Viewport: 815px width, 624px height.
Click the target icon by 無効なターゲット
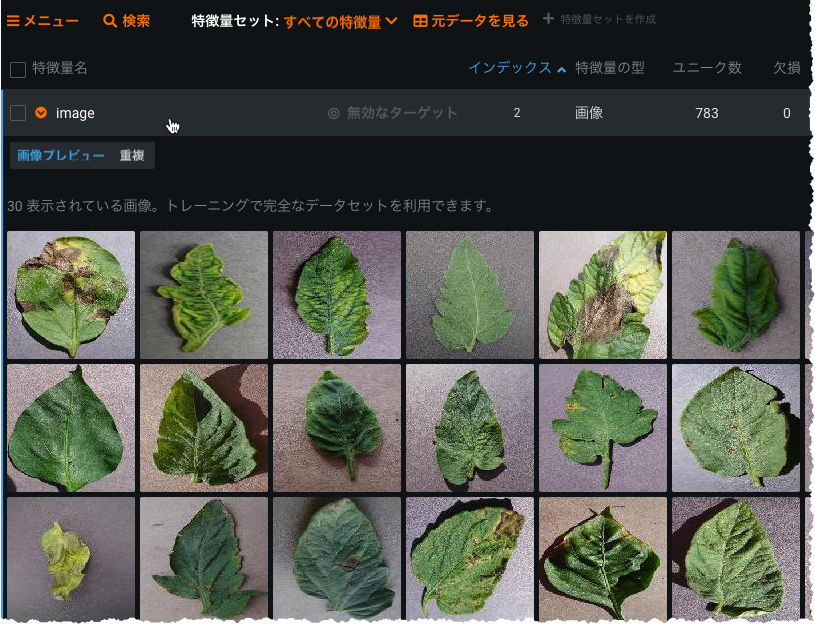pyautogui.click(x=334, y=113)
